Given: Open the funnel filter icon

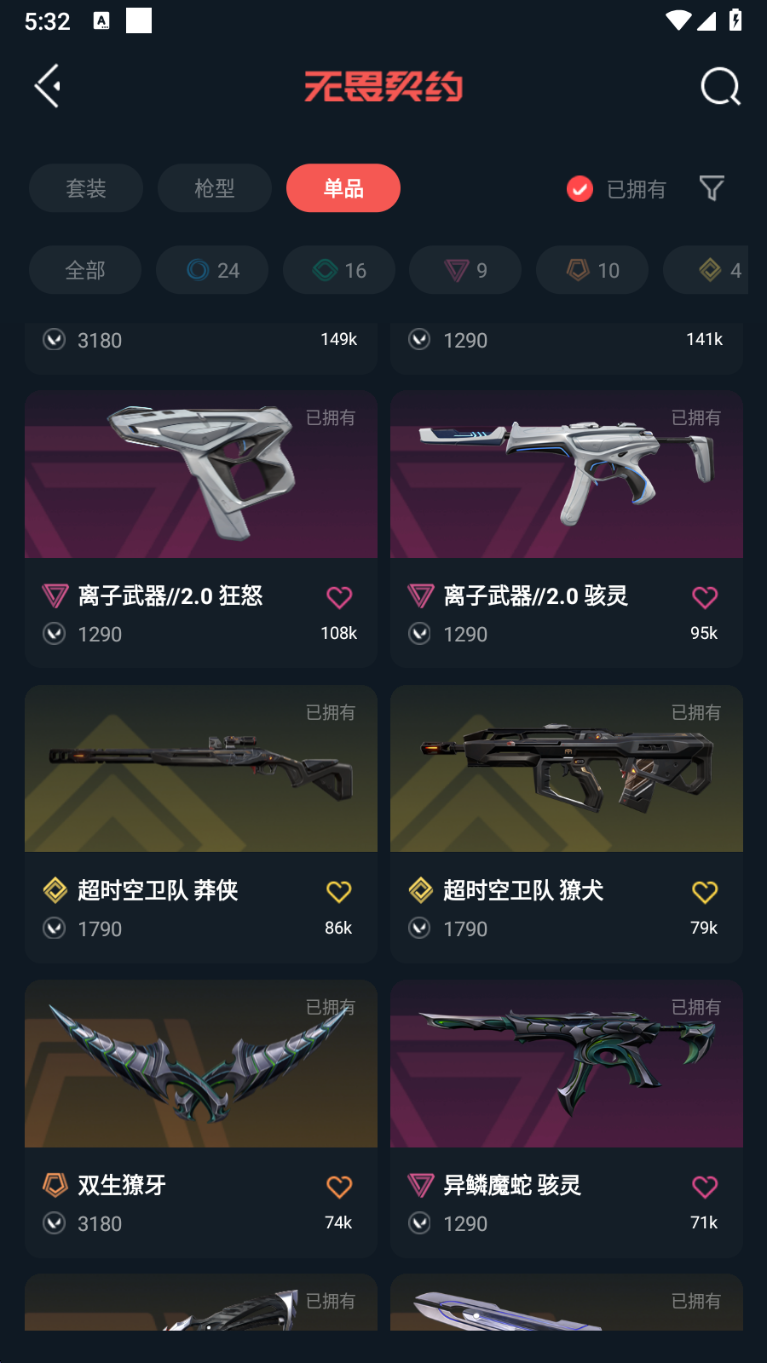Looking at the screenshot, I should [711, 188].
